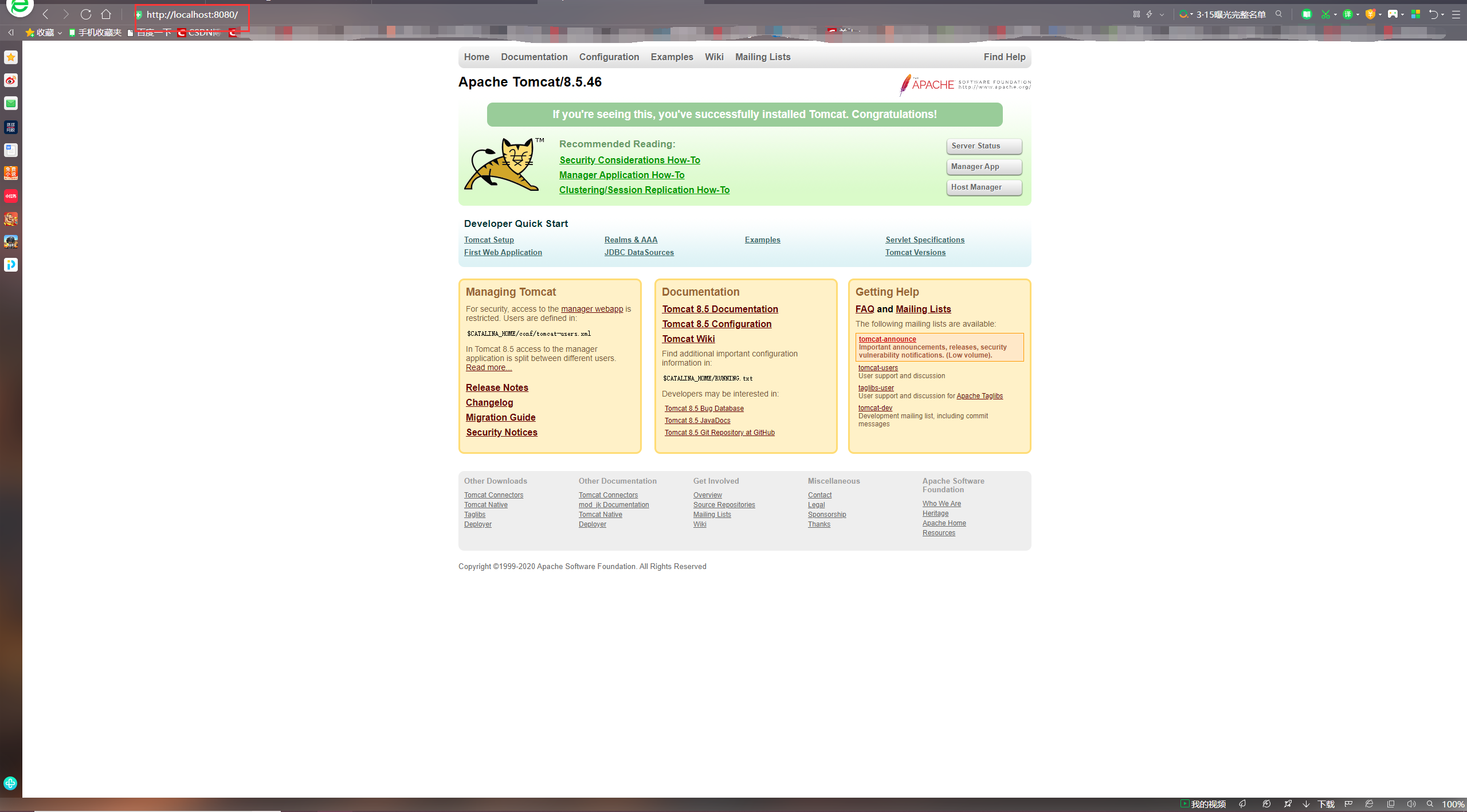Open the green translate icon
This screenshot has height=812, width=1467.
[x=1348, y=14]
